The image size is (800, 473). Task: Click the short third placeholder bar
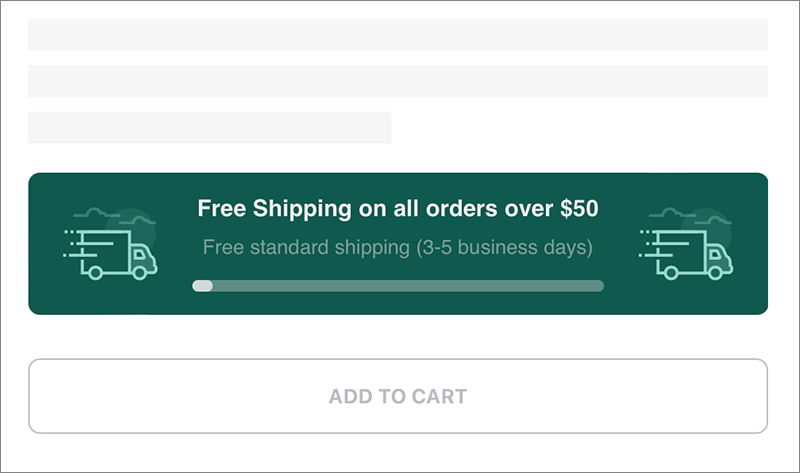point(209,127)
